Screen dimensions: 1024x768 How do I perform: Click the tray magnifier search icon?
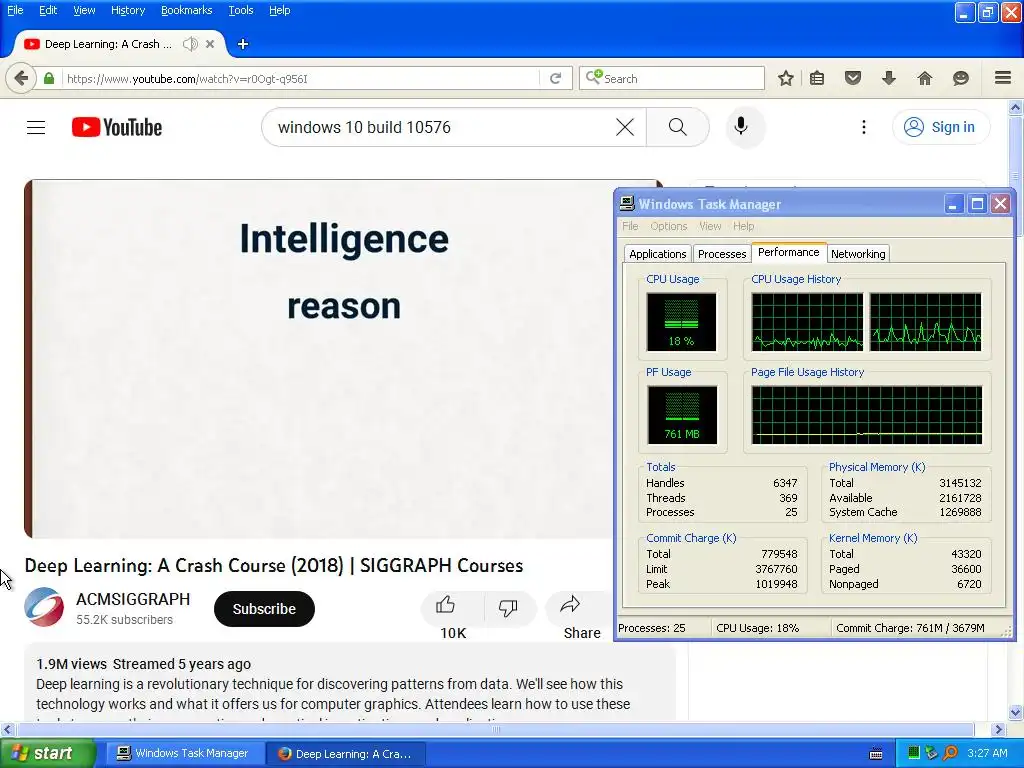[950, 753]
